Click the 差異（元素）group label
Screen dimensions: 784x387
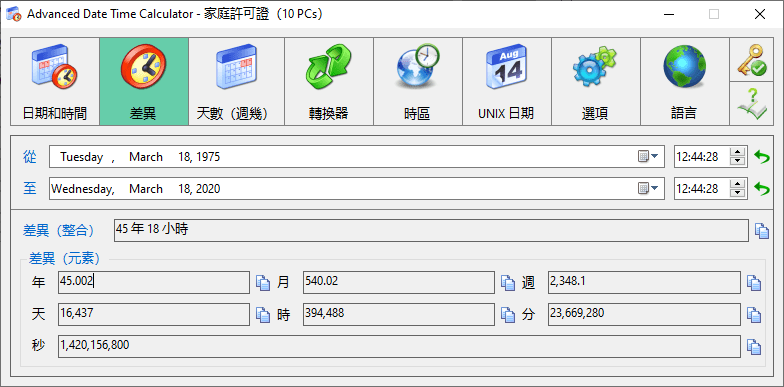click(64, 258)
